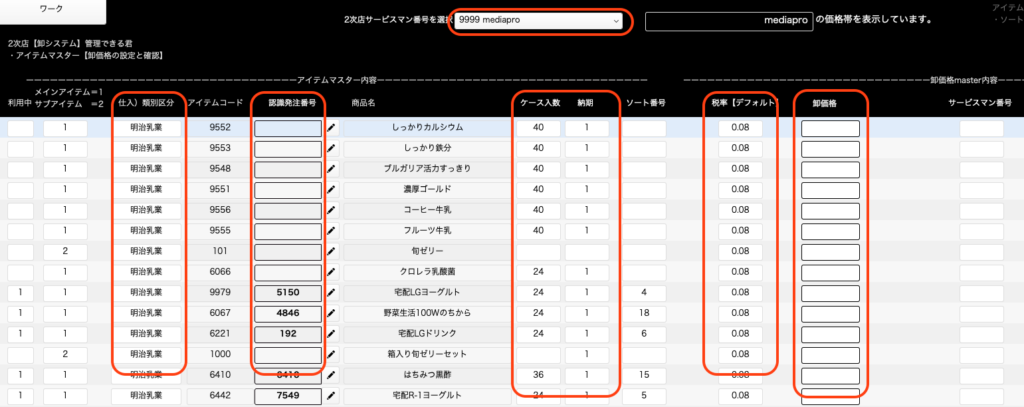The height and width of the screenshot is (407, 1024).
Task: Click pencil icon next to コーヒー牛乳
Action: [x=331, y=210]
